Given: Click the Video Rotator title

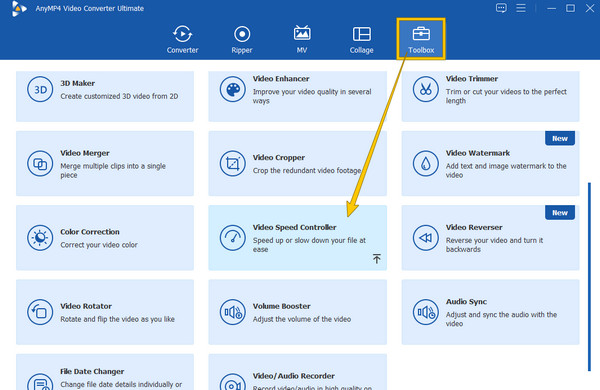Looking at the screenshot, I should 86,306.
